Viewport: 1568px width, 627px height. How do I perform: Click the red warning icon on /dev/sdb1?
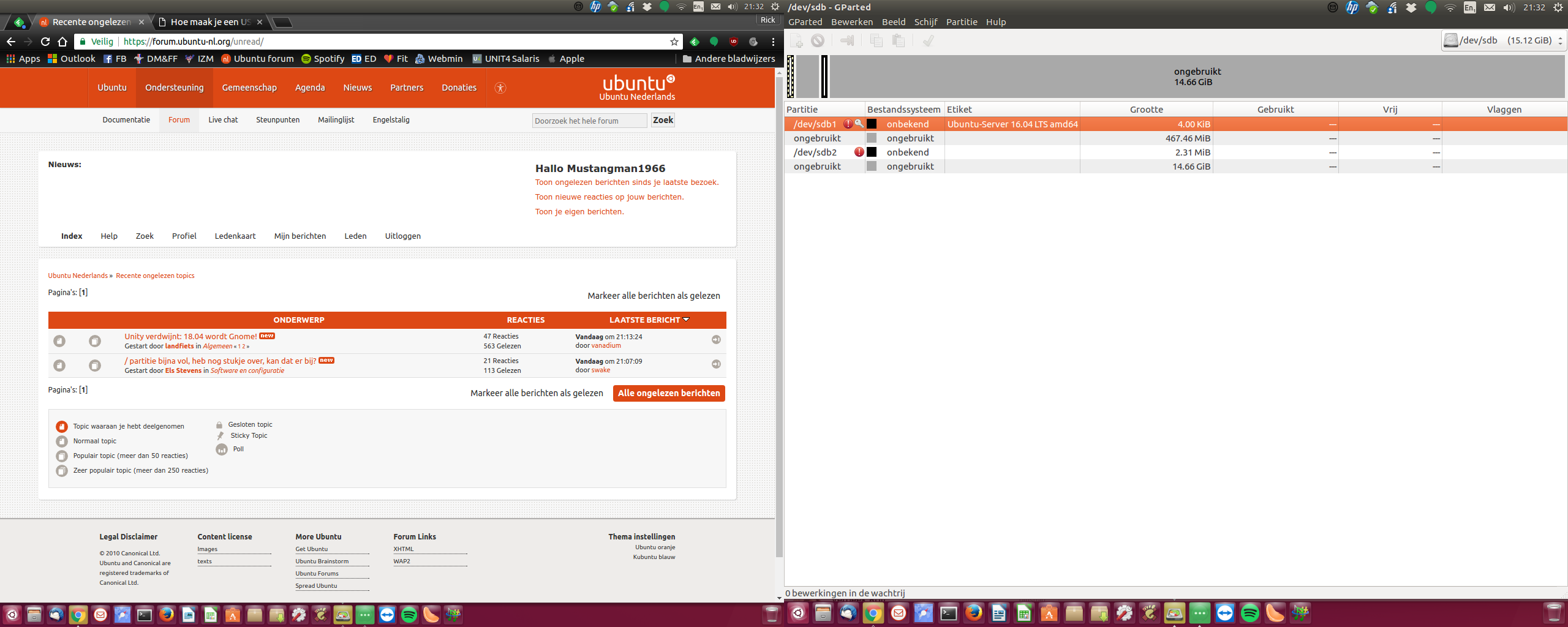[x=848, y=124]
